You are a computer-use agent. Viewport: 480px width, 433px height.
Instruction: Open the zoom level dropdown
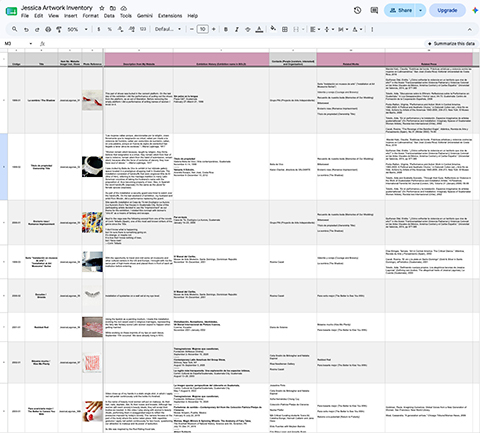(x=77, y=29)
